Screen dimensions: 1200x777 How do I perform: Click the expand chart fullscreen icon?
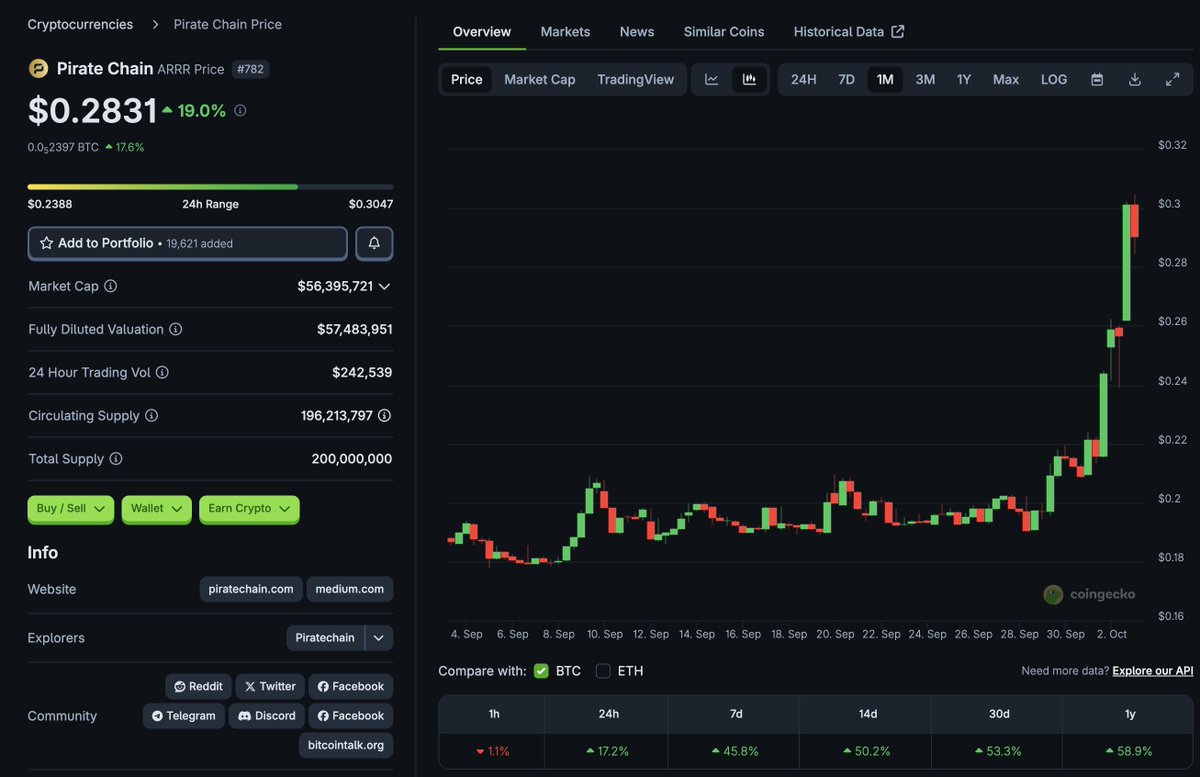click(1173, 80)
